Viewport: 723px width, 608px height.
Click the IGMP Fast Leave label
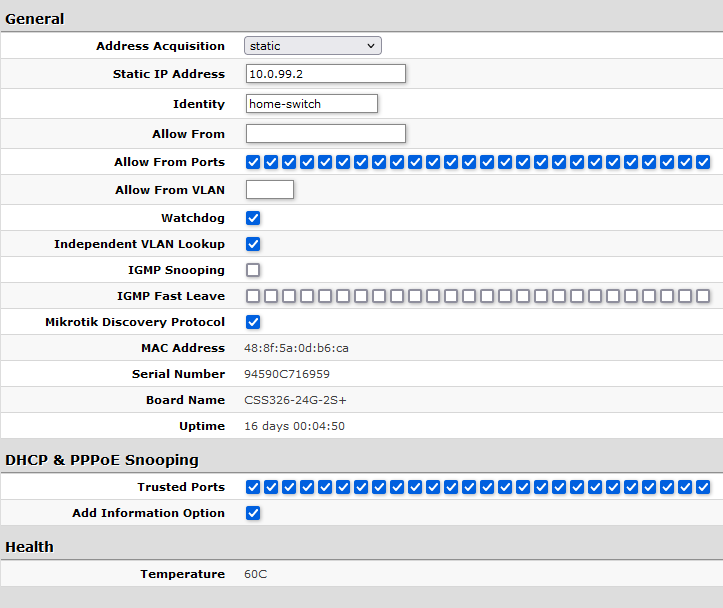(171, 296)
